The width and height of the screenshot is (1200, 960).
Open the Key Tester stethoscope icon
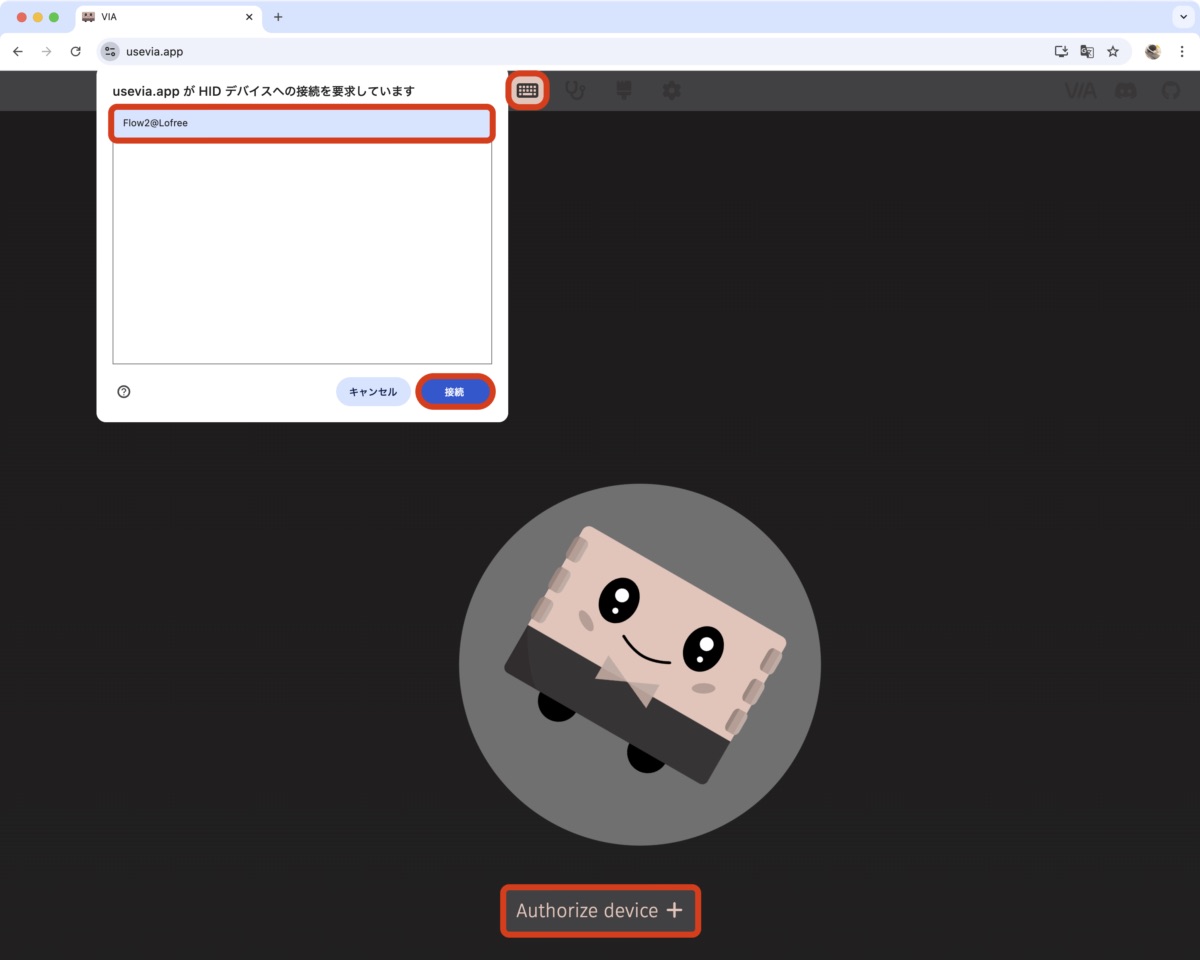point(575,91)
